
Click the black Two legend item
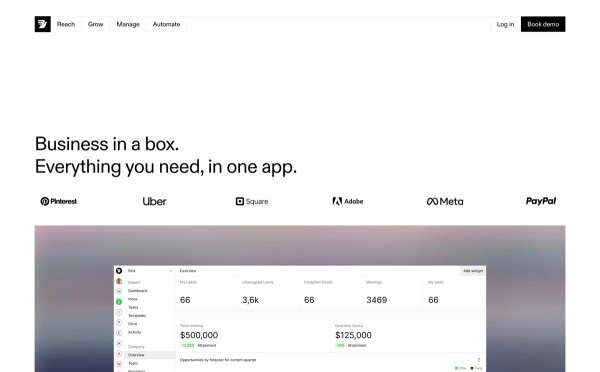[x=476, y=368]
